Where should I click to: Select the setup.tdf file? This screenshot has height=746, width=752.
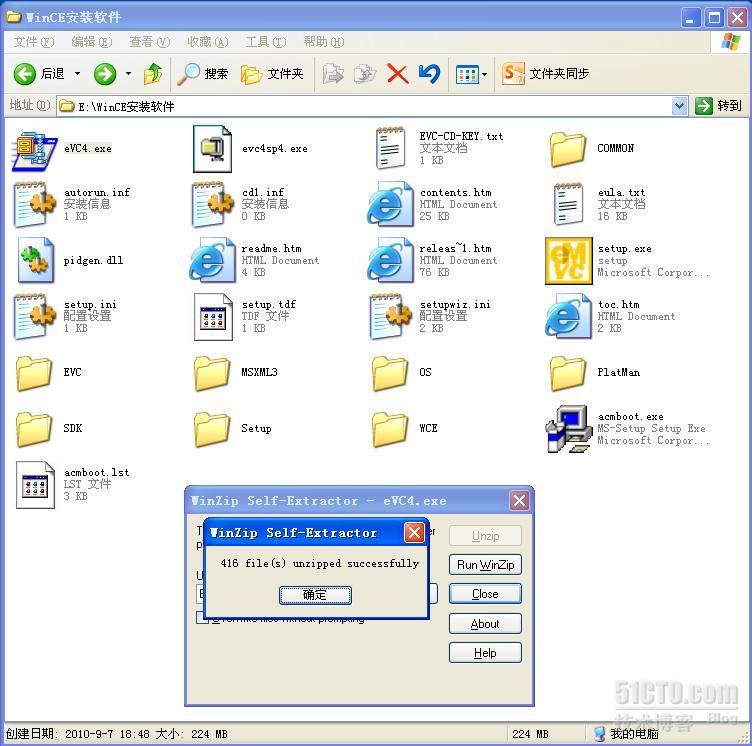point(213,317)
